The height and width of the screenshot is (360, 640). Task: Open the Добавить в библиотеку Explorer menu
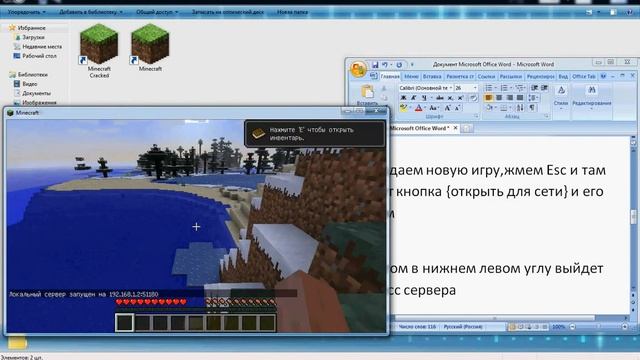pos(91,12)
